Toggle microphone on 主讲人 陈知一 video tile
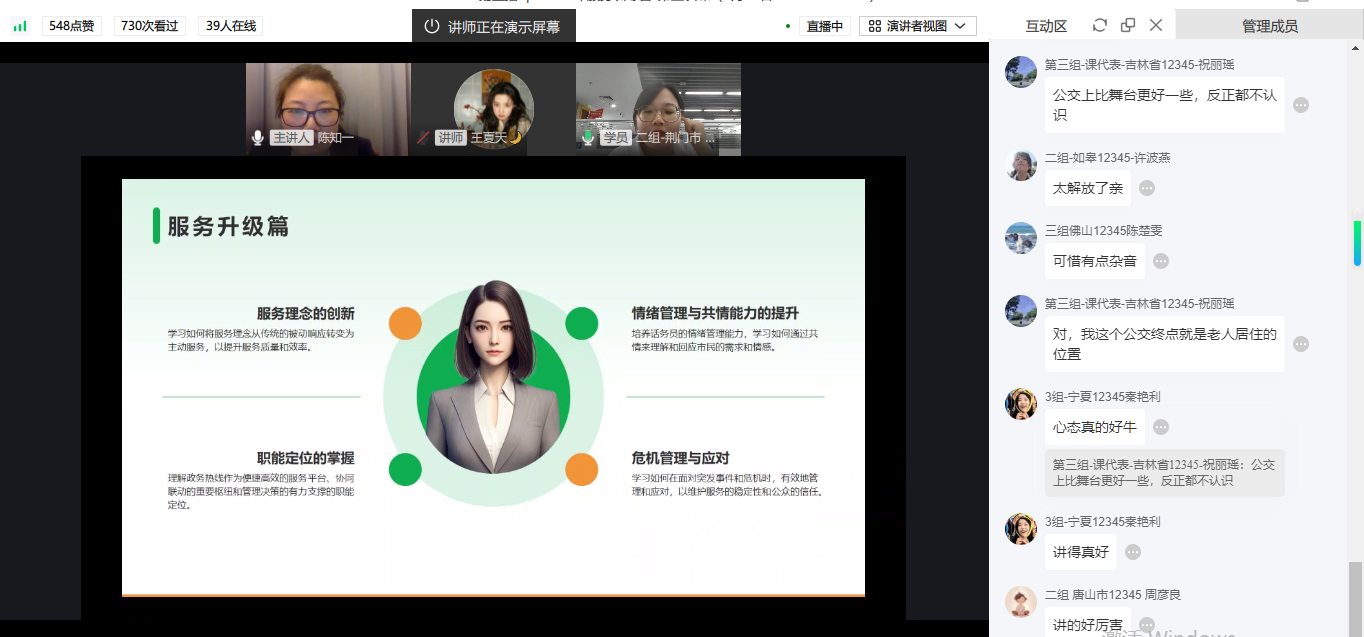Viewport: 1364px width, 637px height. pos(258,138)
